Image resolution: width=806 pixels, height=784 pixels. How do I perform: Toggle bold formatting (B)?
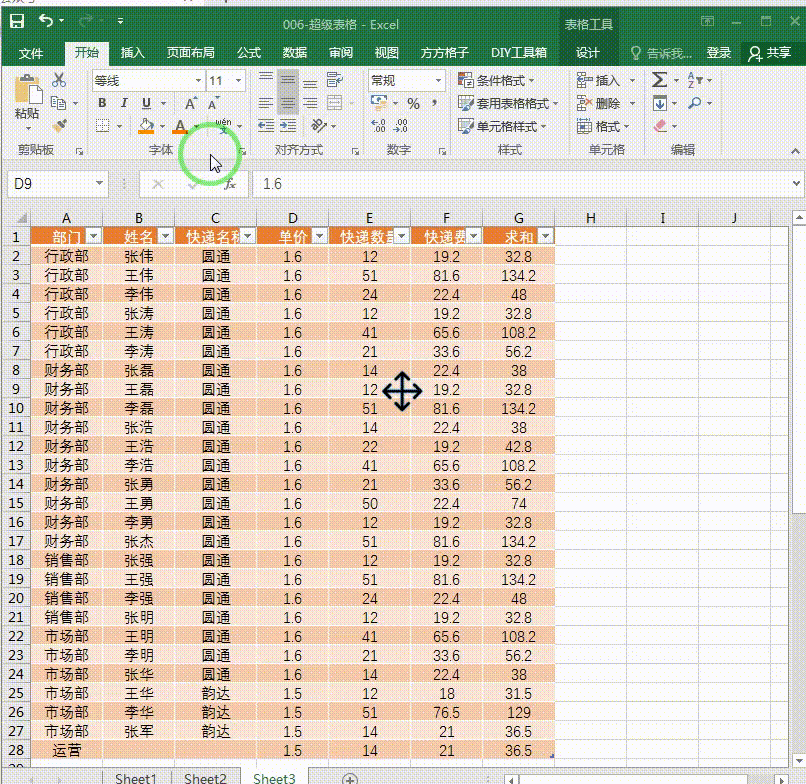point(102,103)
